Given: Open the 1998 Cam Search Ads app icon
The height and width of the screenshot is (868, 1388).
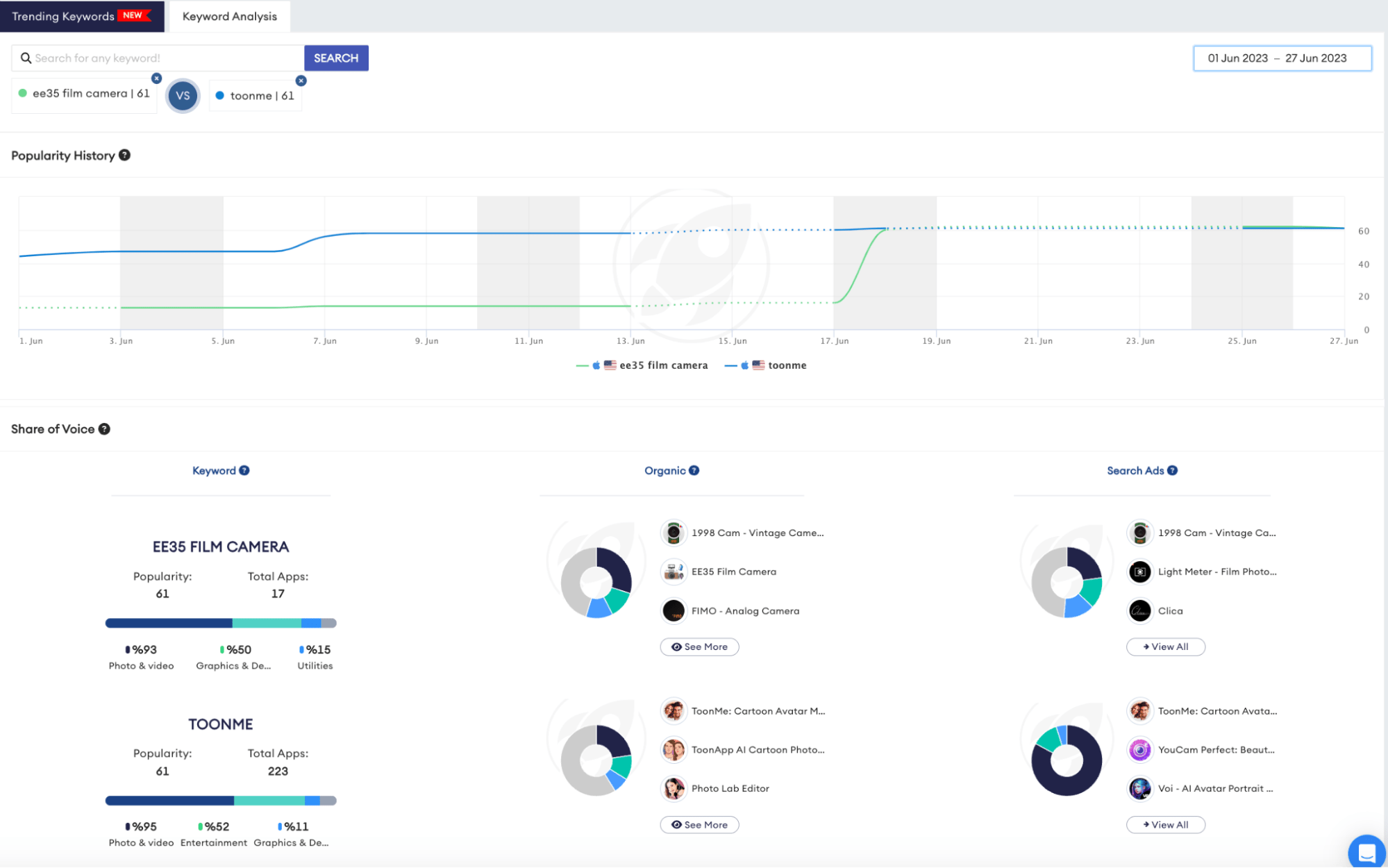Looking at the screenshot, I should click(1140, 533).
